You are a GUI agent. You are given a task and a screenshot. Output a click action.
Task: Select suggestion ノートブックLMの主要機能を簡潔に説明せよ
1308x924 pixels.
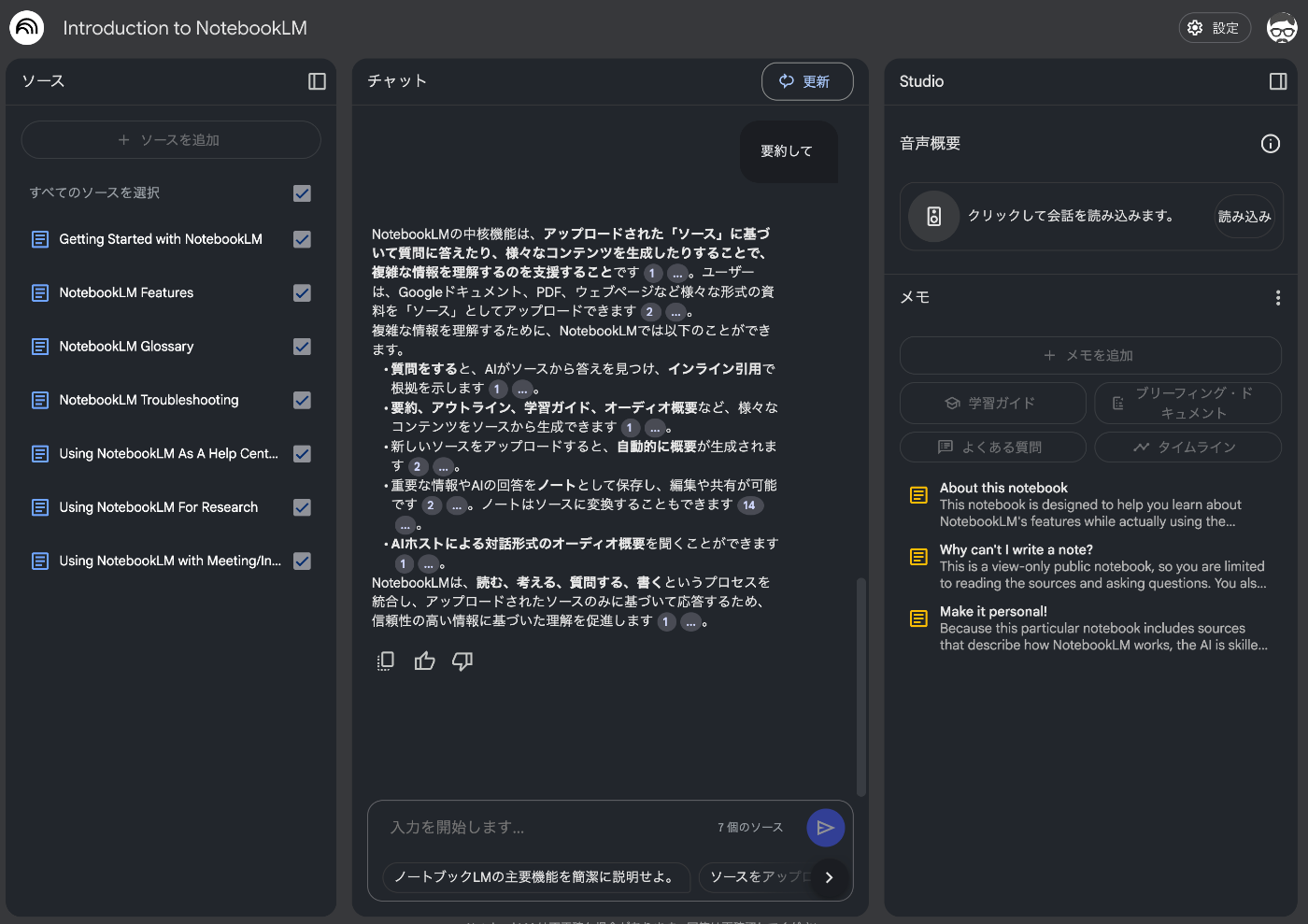click(x=536, y=877)
